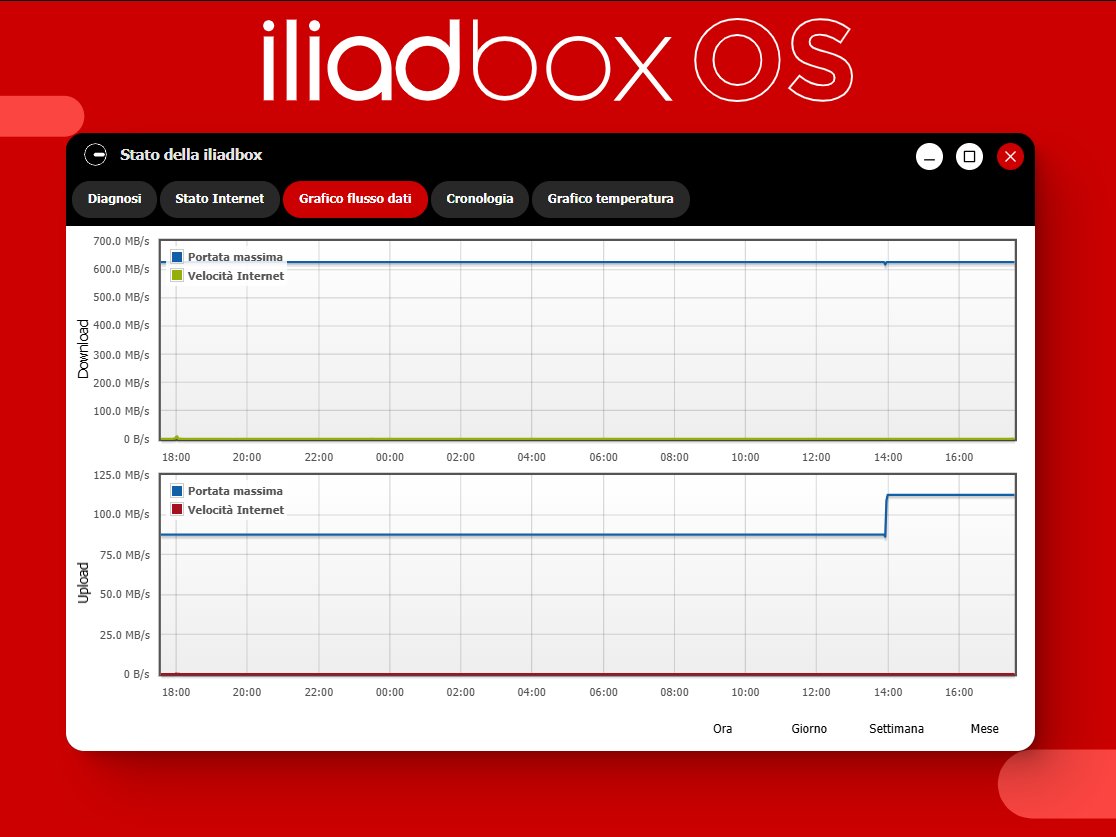
Task: Select the Grafico flusso dati tab
Action: click(355, 199)
